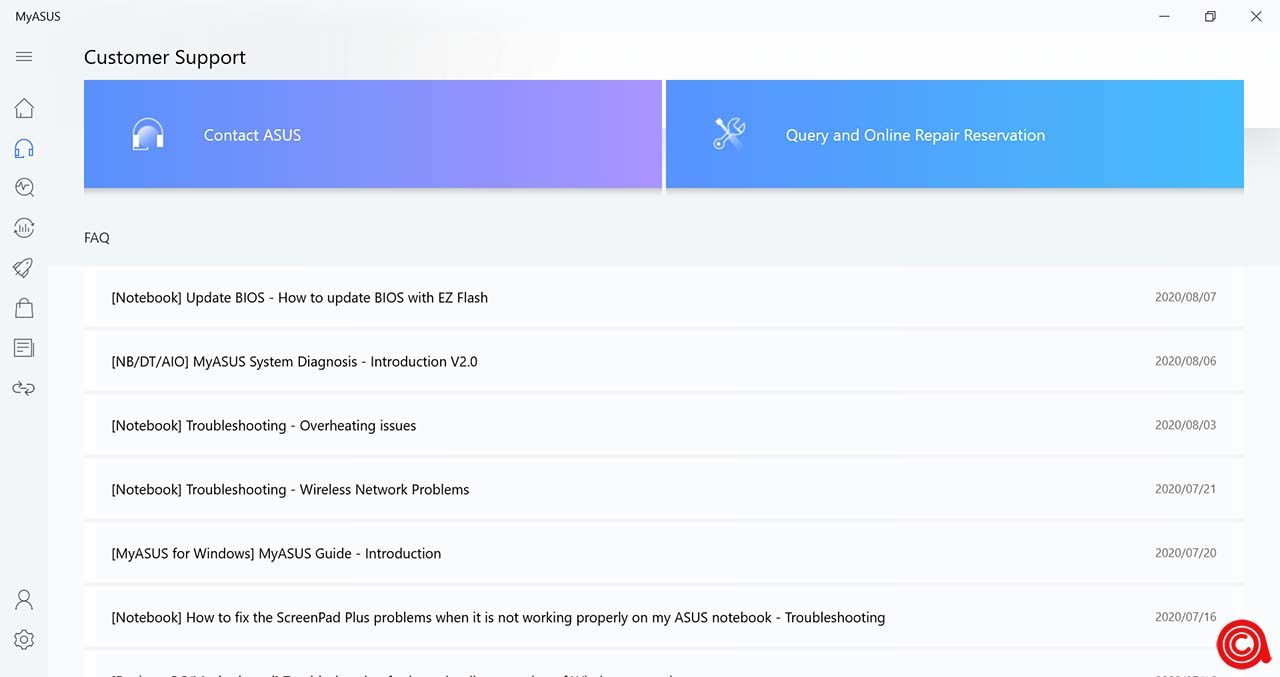Open Wireless Network Problems troubleshooting FAQ

pos(290,490)
